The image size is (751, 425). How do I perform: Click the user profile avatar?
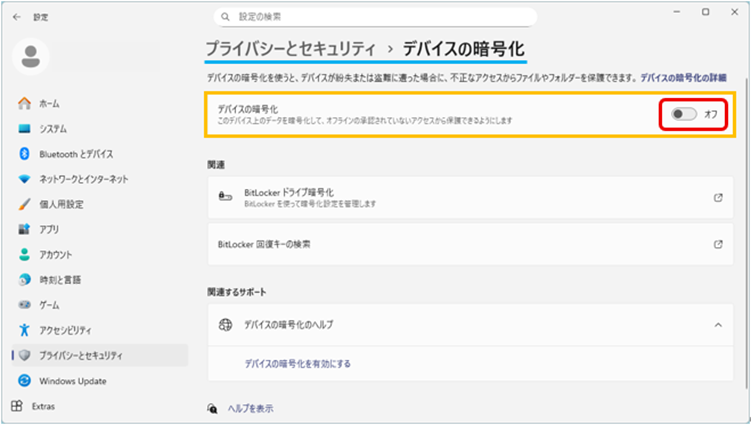click(31, 57)
